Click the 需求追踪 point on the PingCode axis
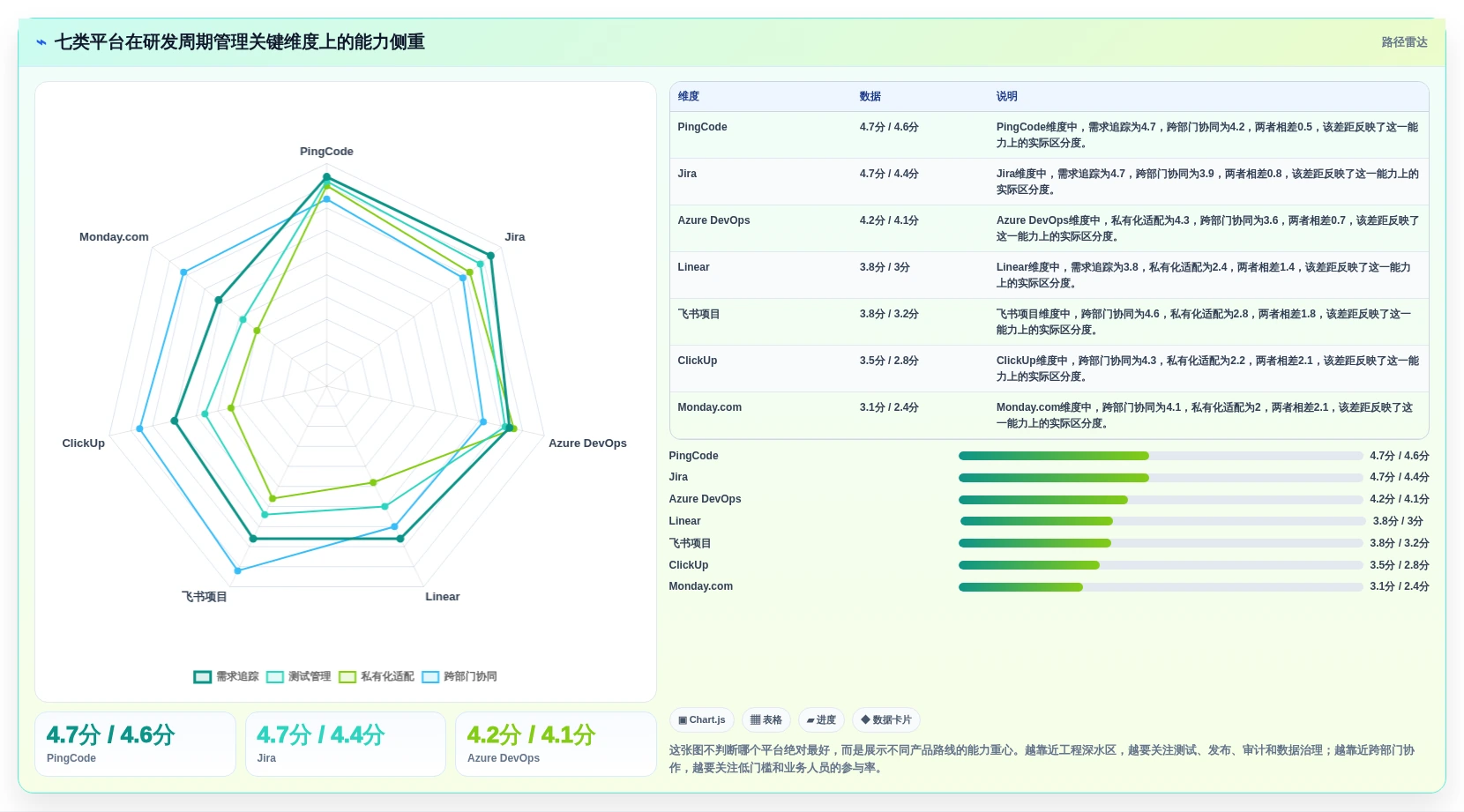This screenshot has height=812, width=1464. 326,177
